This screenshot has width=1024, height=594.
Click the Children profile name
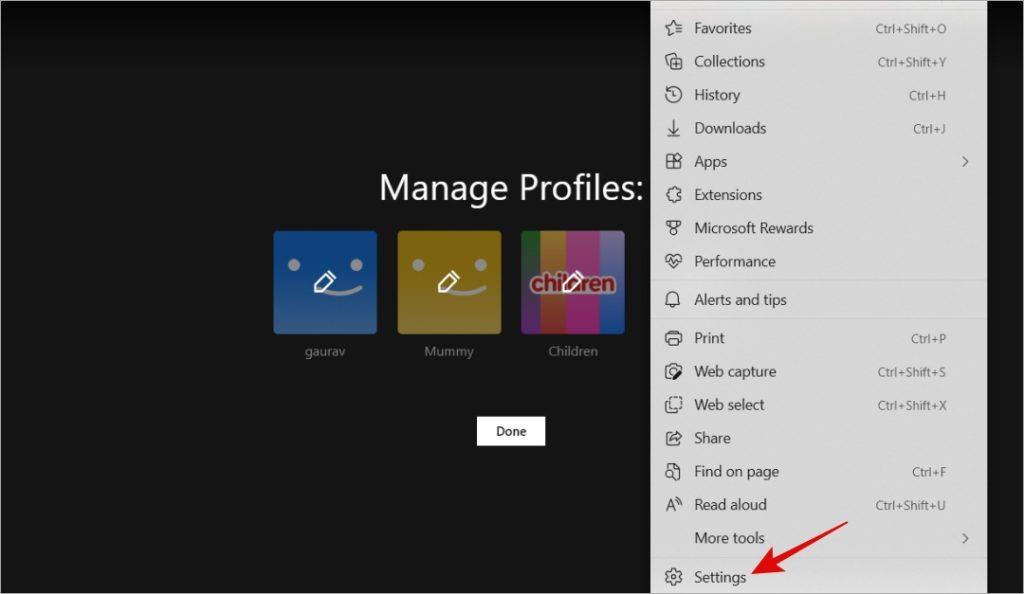tap(573, 351)
